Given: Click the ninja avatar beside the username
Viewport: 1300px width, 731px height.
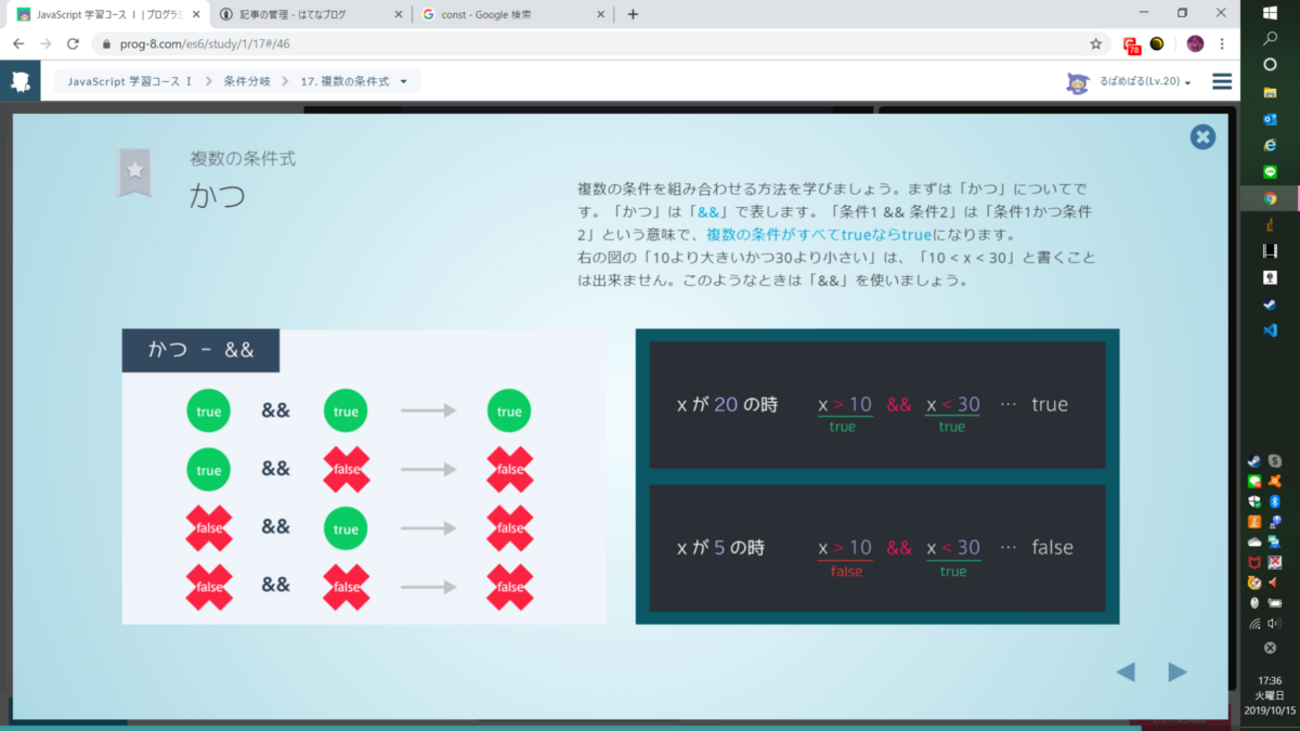Looking at the screenshot, I should coord(1077,83).
